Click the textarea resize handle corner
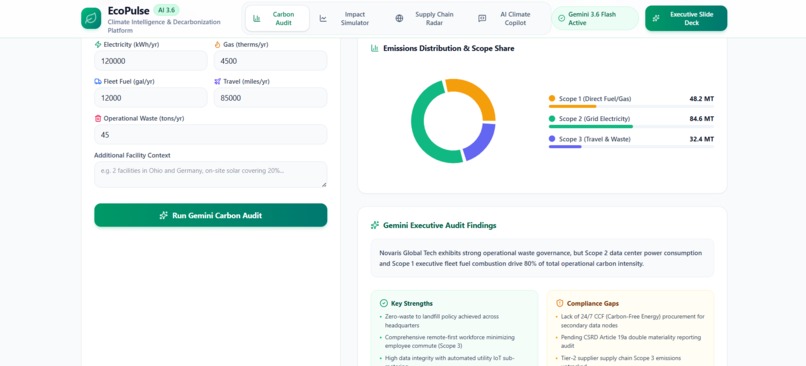The image size is (806, 366). coord(324,184)
